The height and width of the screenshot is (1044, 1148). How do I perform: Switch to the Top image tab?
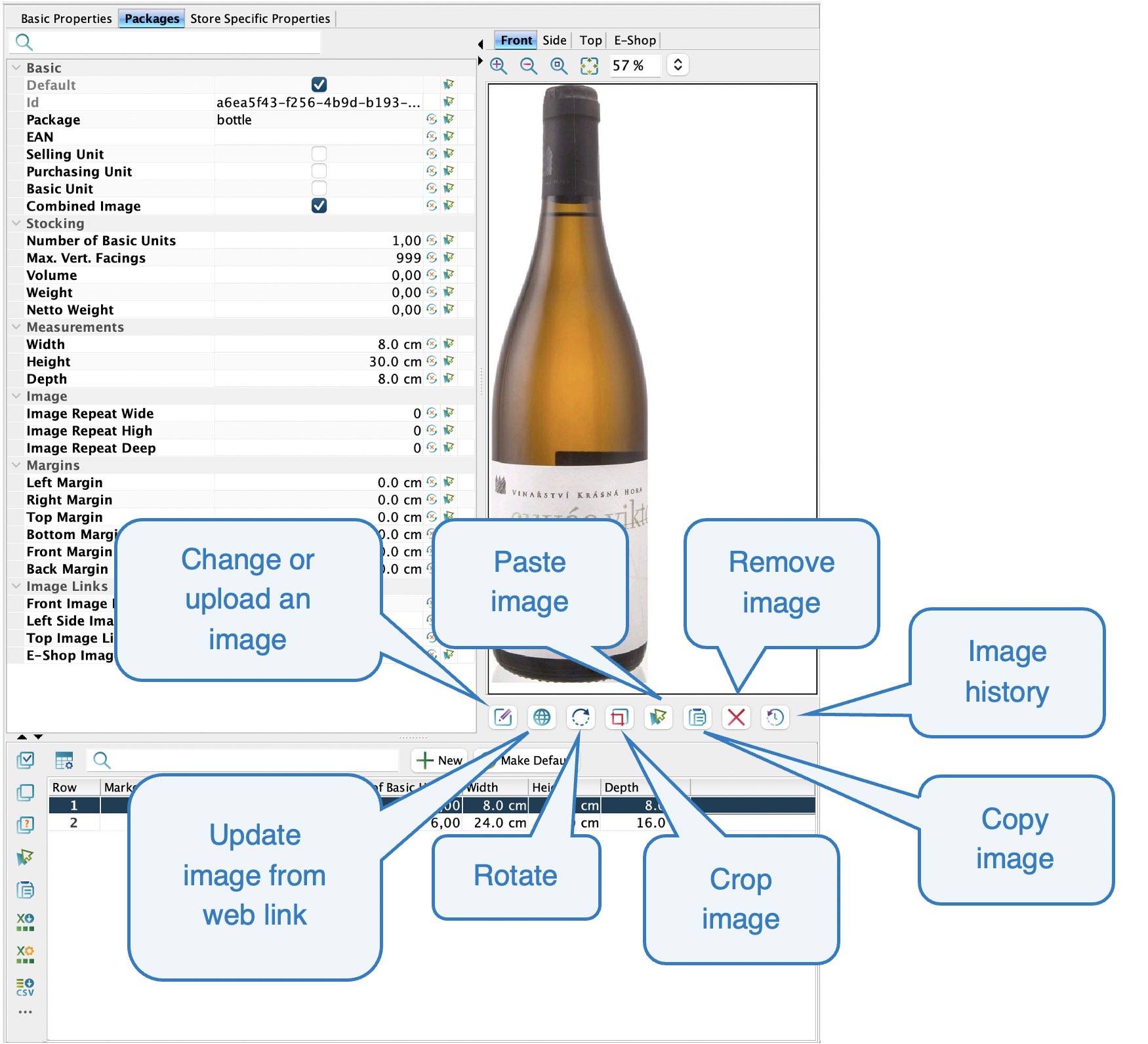tap(590, 40)
